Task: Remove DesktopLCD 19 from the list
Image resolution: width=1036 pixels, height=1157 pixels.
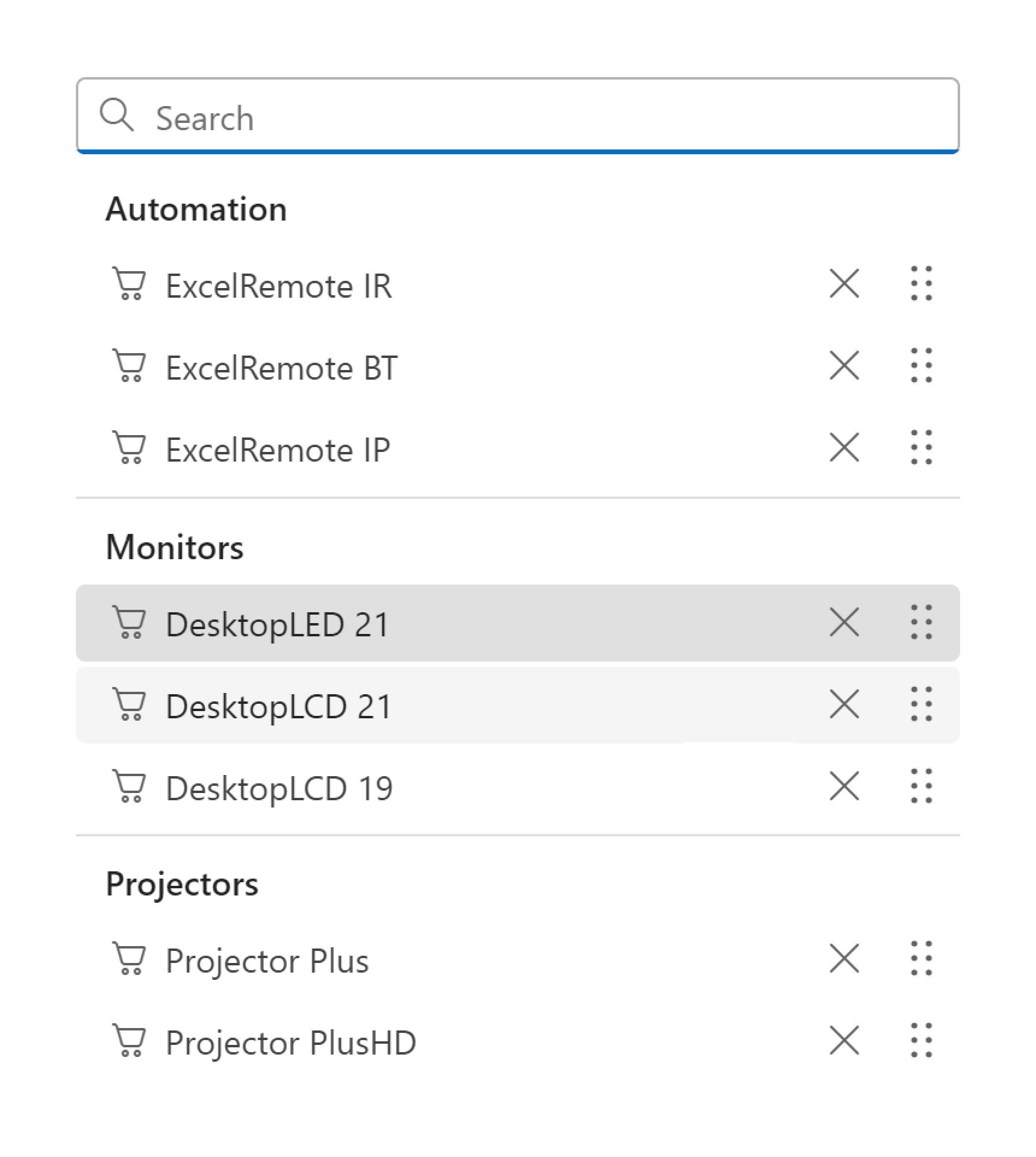Action: [x=845, y=786]
